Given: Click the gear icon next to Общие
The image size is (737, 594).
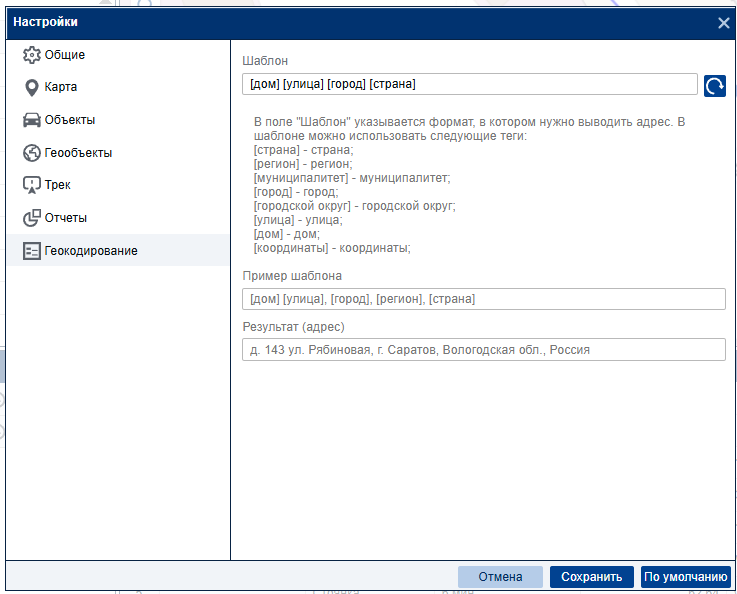Looking at the screenshot, I should (31, 55).
